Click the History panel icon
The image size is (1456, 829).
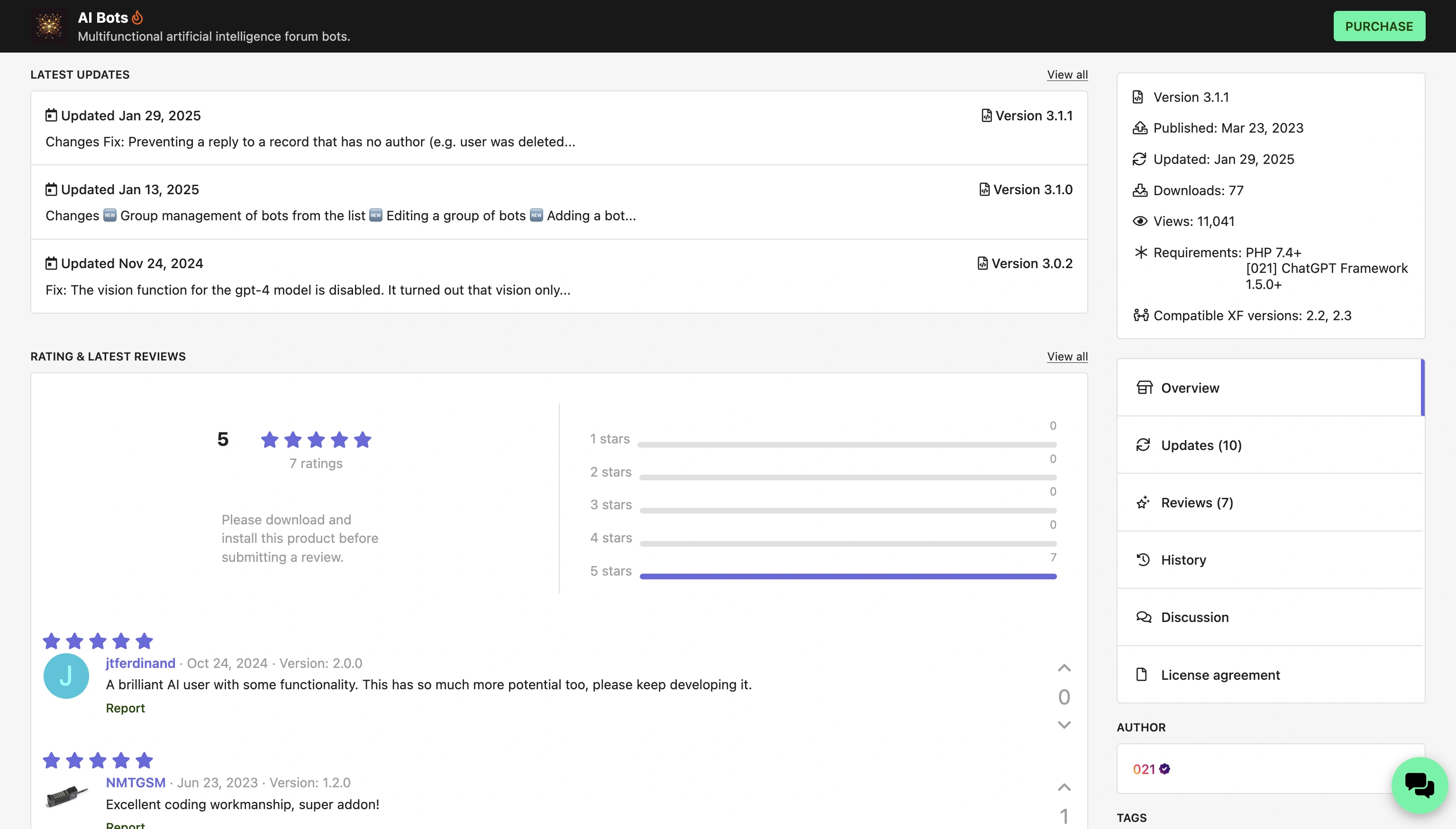1143,559
